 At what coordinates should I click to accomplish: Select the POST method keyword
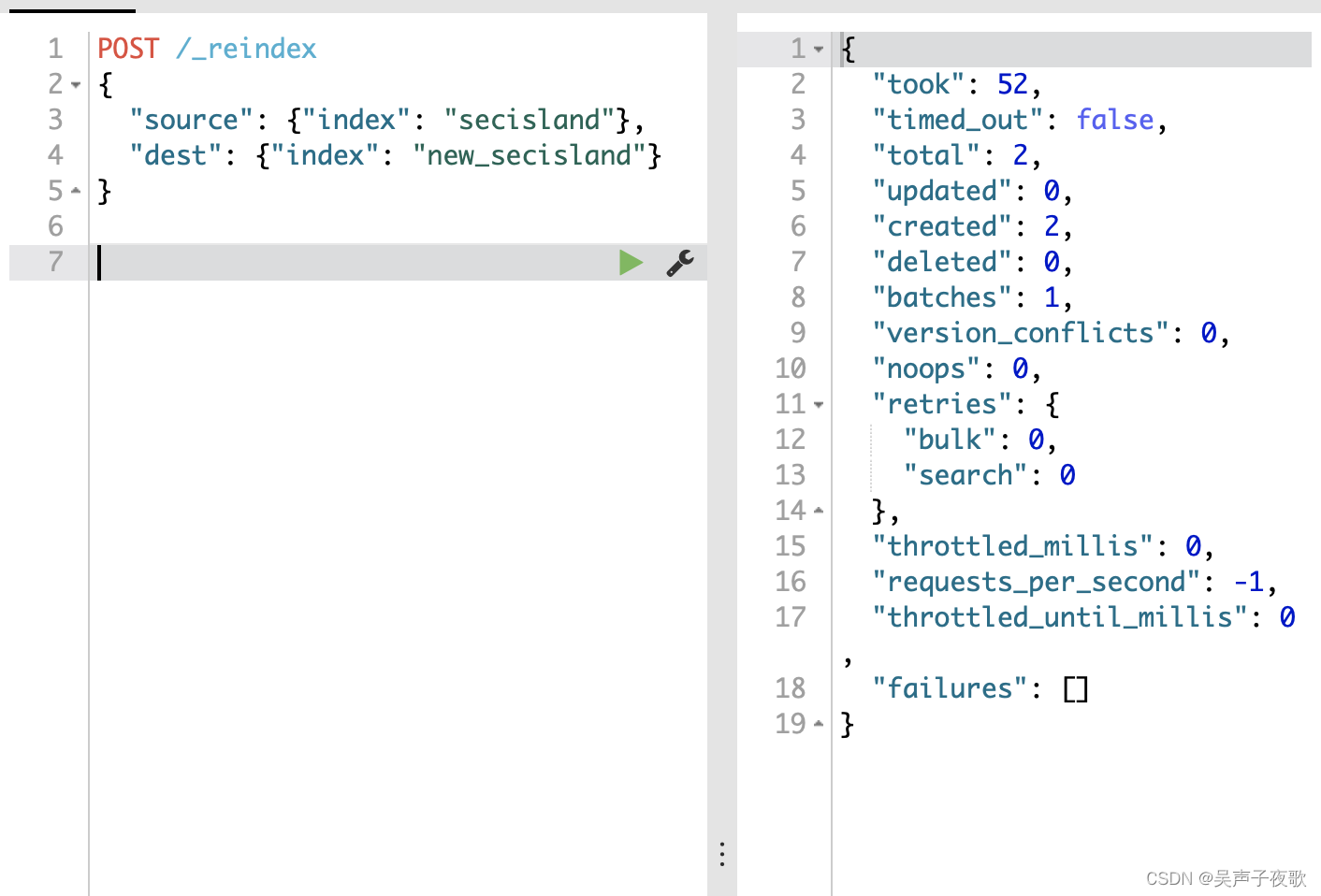(129, 49)
